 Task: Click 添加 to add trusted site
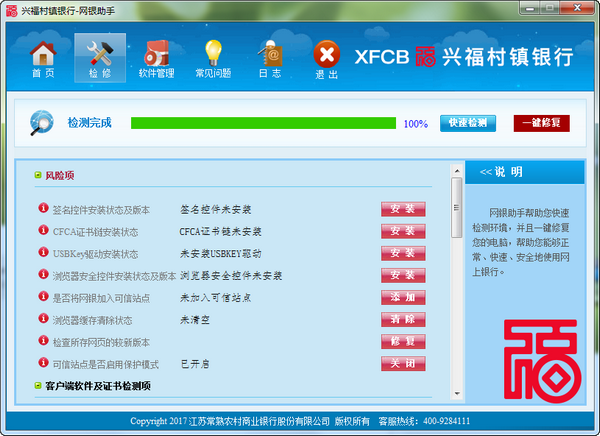403,297
